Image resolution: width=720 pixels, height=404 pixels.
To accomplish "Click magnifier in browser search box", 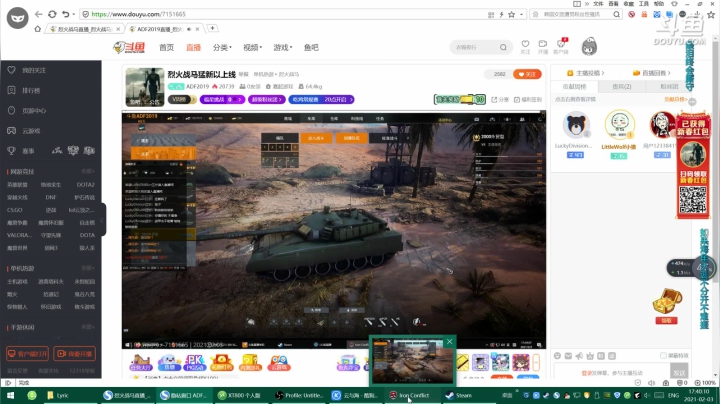I will pos(616,14).
